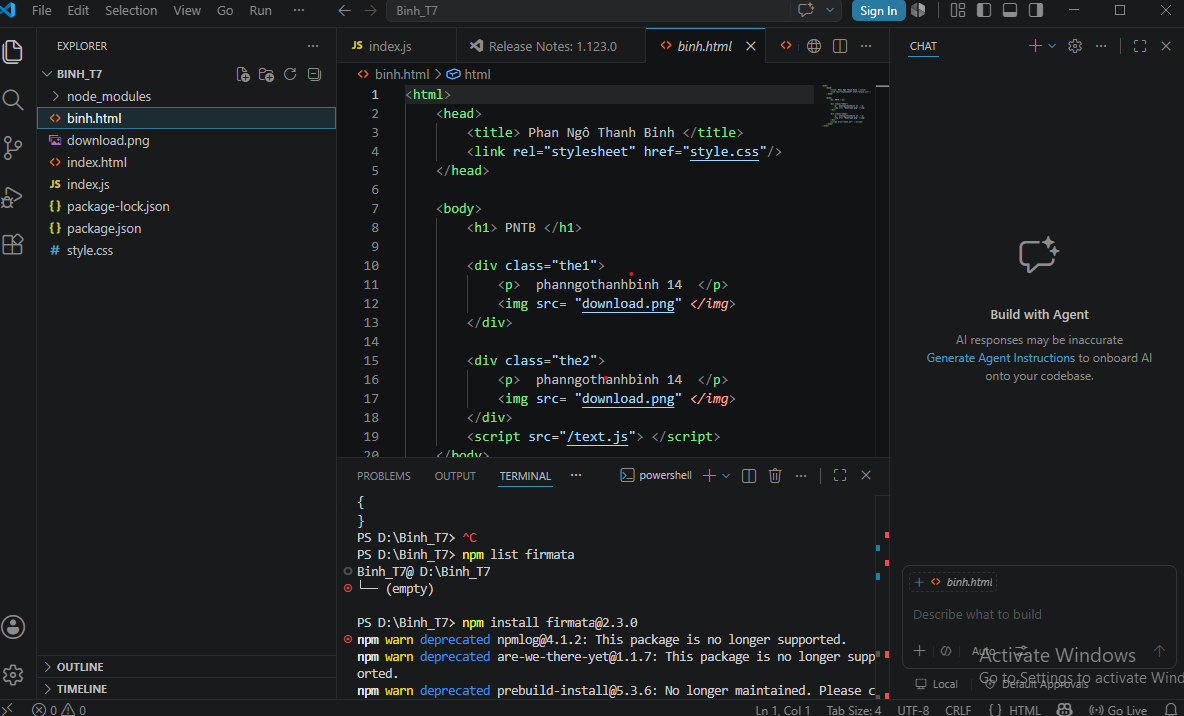This screenshot has height=716, width=1184.
Task: Open the Source Control view
Action: [13, 147]
